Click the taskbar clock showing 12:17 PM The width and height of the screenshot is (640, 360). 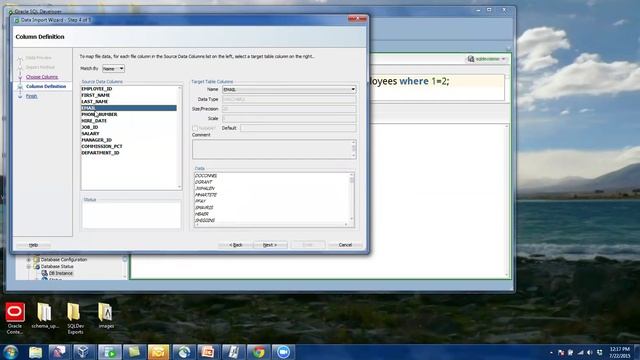(620, 352)
